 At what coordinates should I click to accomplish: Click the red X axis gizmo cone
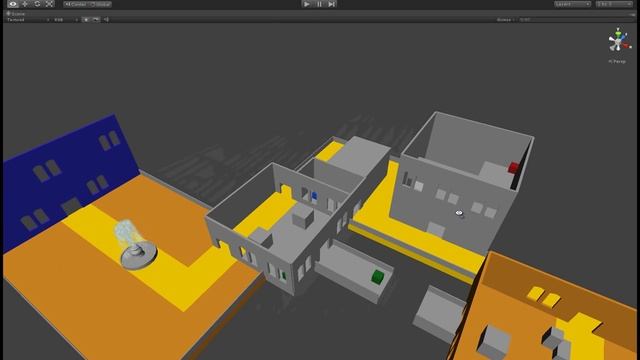(627, 46)
